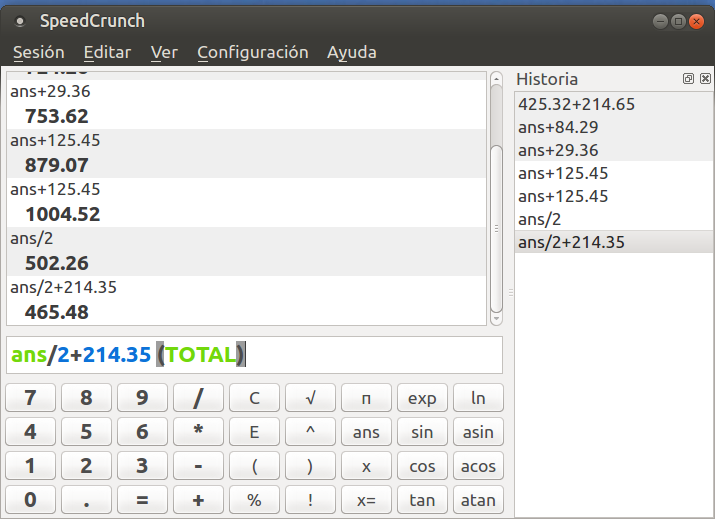
Task: Open the Ayuda menu
Action: click(352, 52)
